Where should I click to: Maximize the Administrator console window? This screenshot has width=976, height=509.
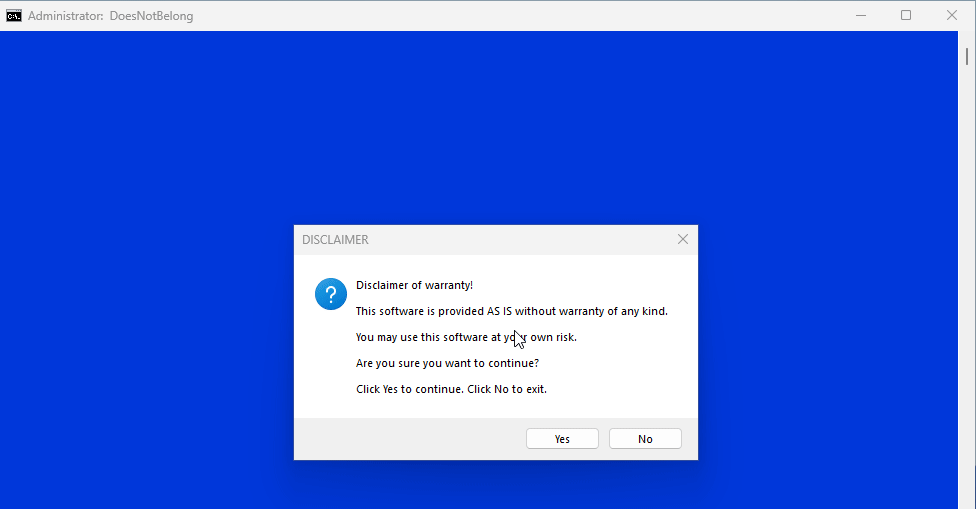[x=906, y=16]
